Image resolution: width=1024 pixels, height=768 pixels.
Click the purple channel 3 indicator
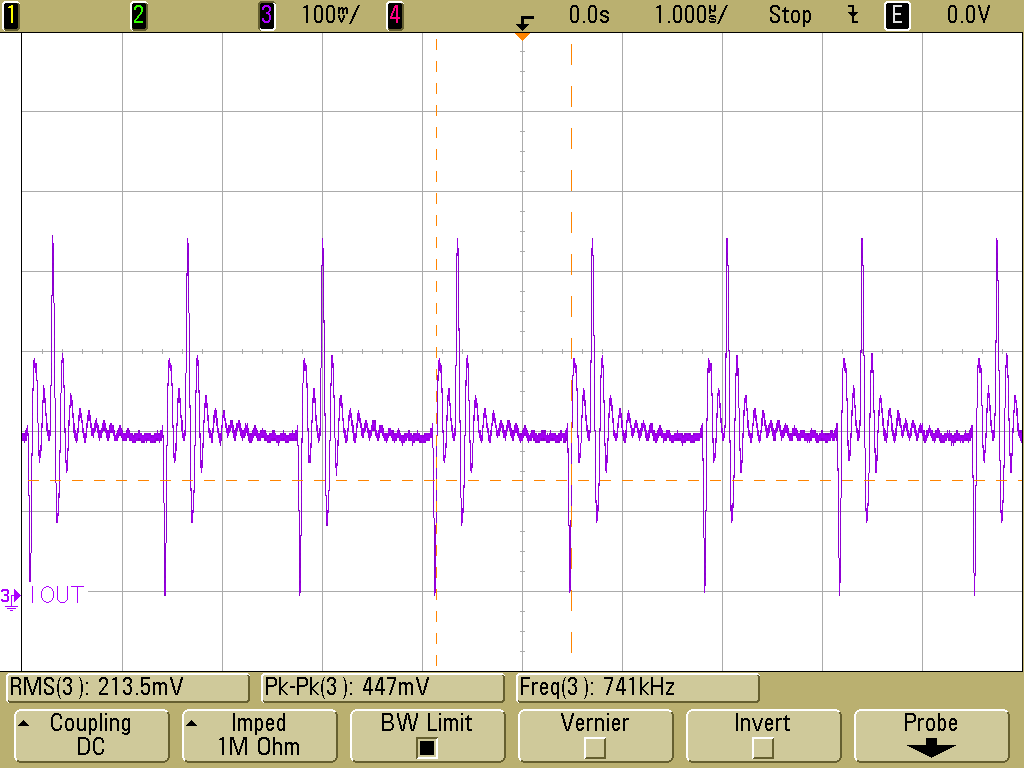[266, 15]
